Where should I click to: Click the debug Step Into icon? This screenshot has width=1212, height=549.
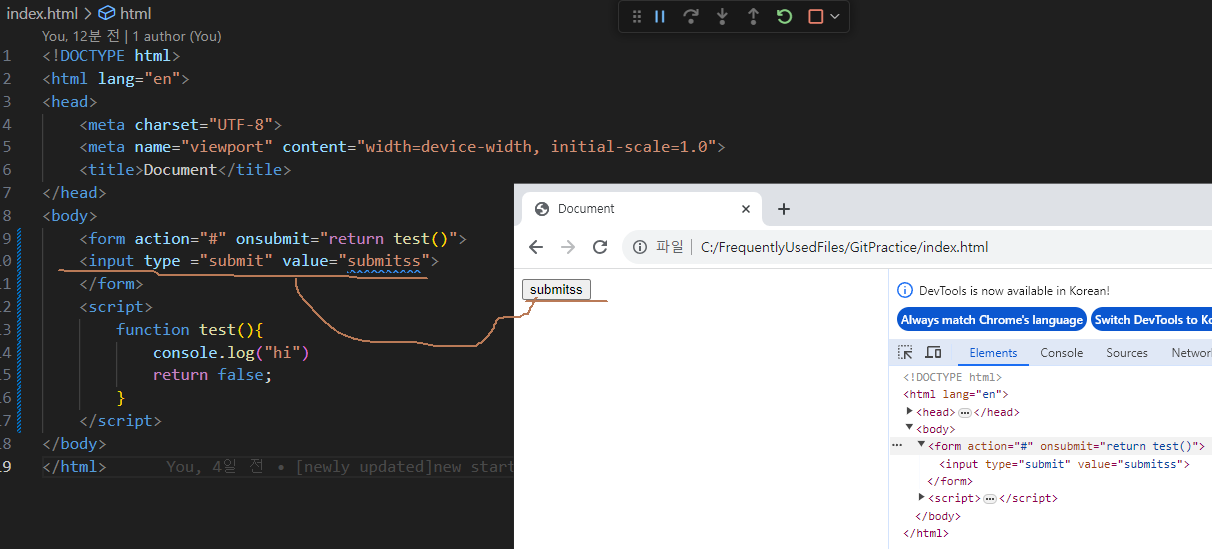pyautogui.click(x=722, y=16)
